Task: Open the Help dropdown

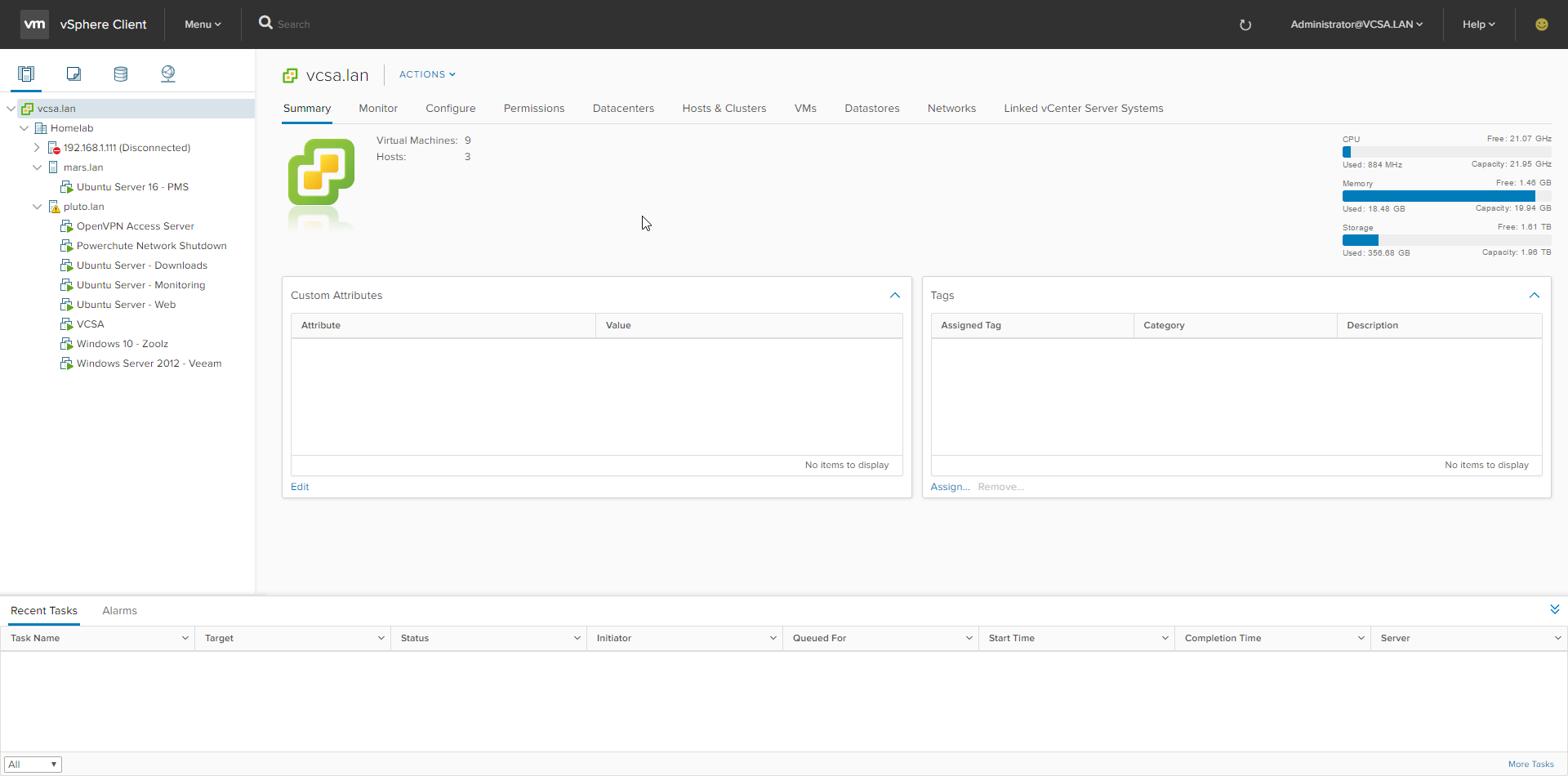Action: 1479,25
